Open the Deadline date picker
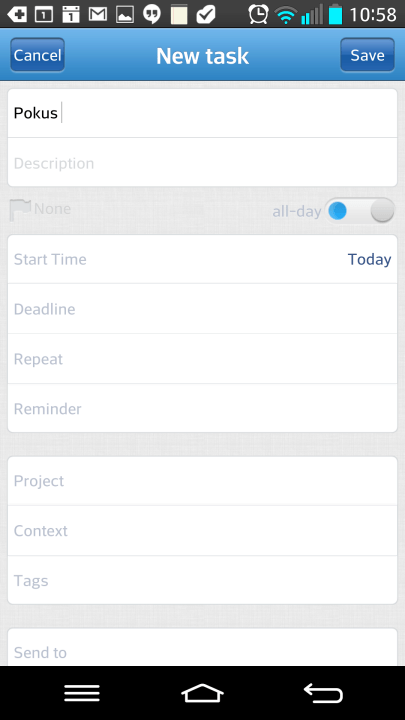Viewport: 405px width, 720px height. pyautogui.click(x=202, y=309)
